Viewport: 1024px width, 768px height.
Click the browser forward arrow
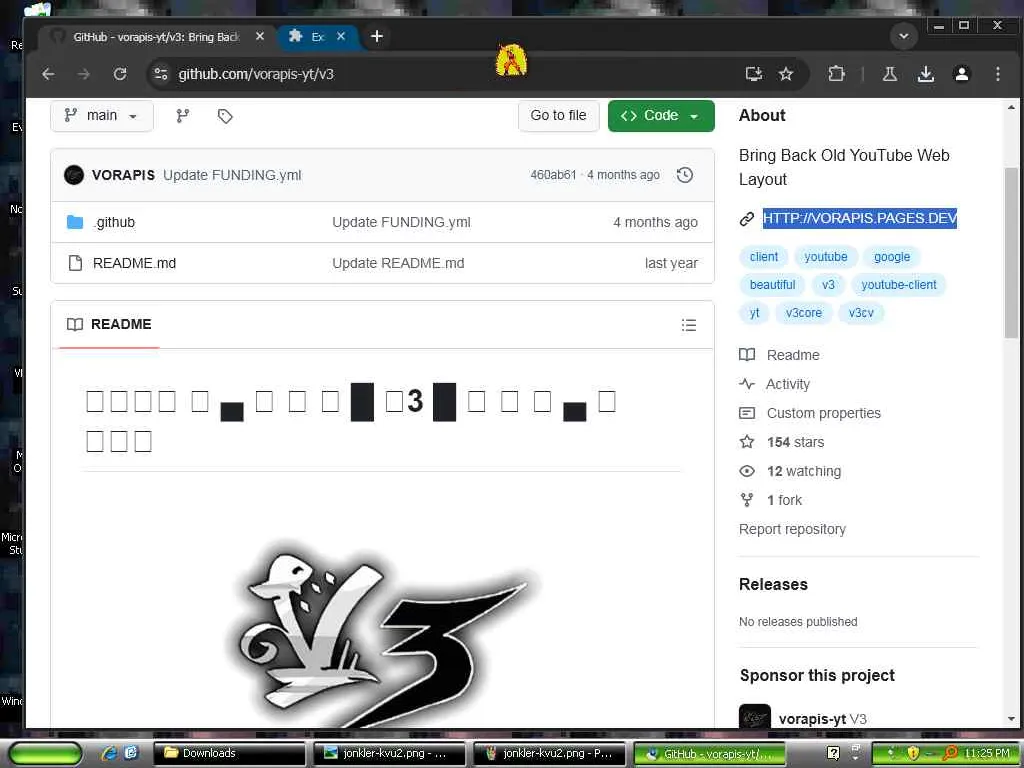tap(84, 74)
